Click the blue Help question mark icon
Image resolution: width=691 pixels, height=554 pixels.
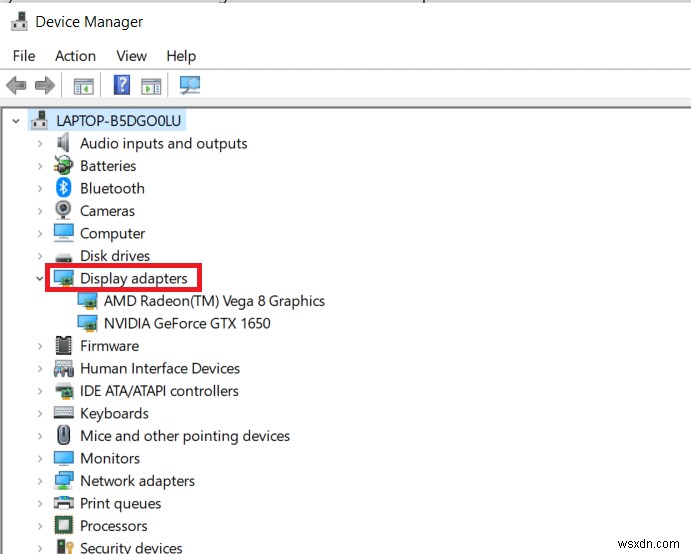click(122, 86)
